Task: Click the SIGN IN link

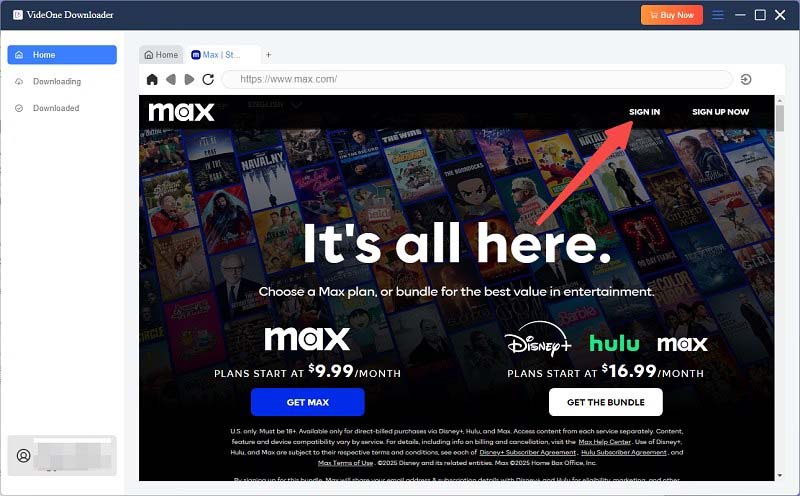Action: click(644, 112)
